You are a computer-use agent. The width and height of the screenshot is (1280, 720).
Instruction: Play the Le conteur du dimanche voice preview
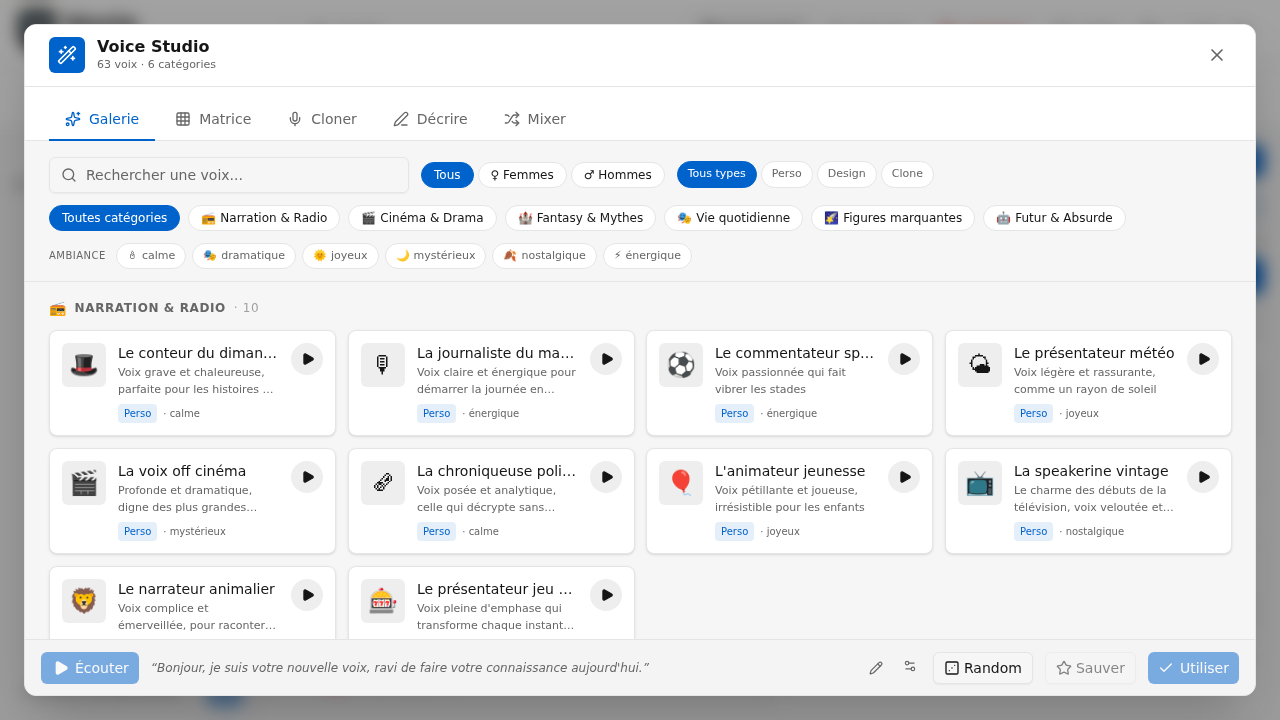point(307,359)
